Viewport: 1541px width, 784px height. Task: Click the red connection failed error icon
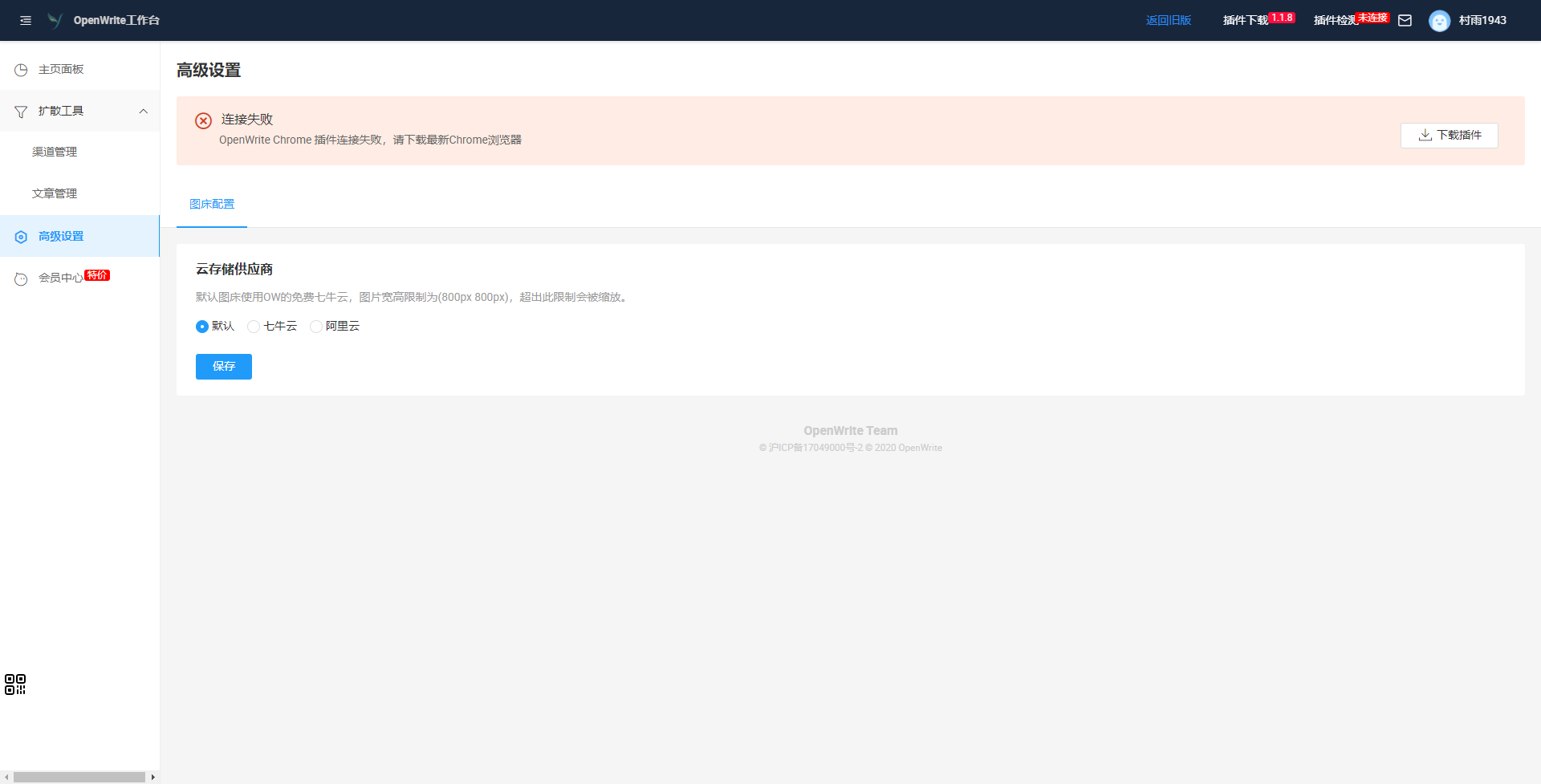click(x=204, y=120)
